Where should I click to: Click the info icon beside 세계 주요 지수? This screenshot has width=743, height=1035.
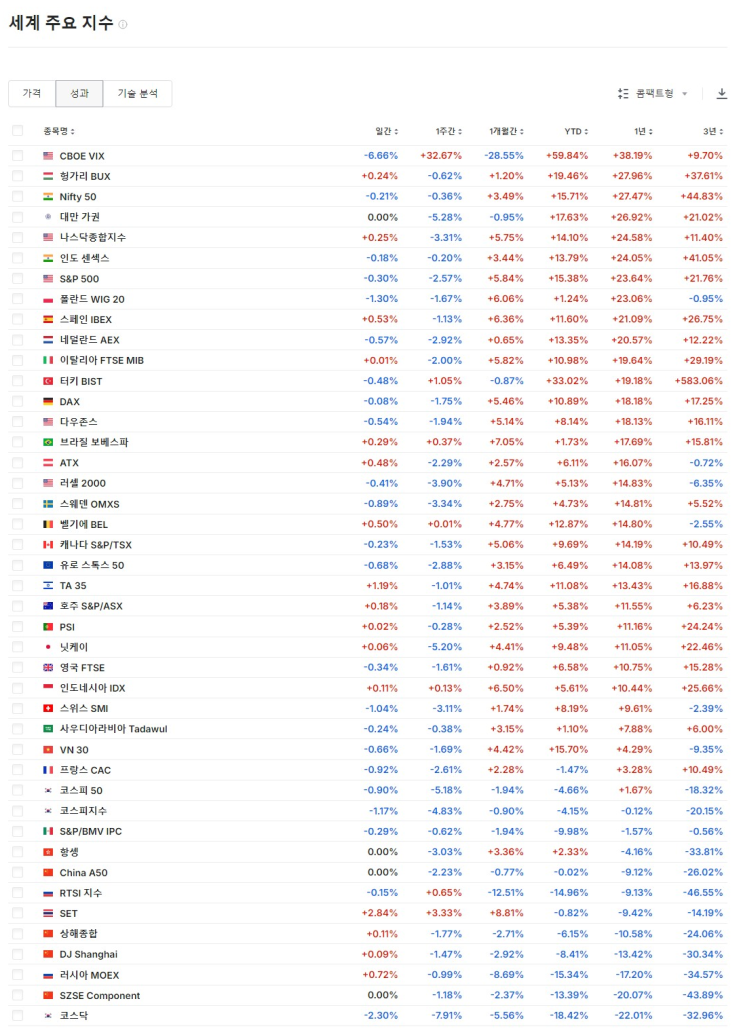123,24
